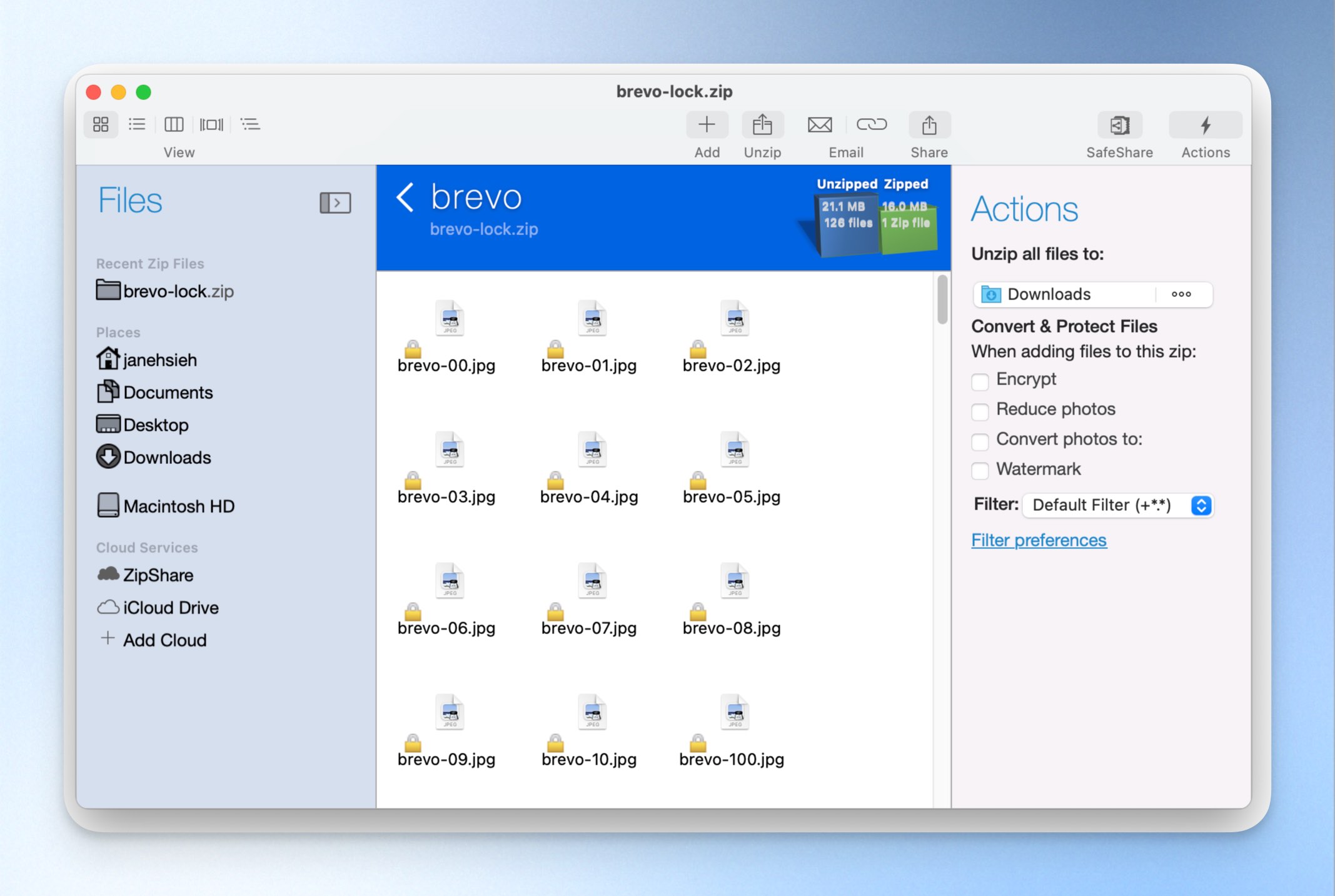The height and width of the screenshot is (896, 1335).
Task: Tick the Watermark checkbox
Action: point(980,470)
